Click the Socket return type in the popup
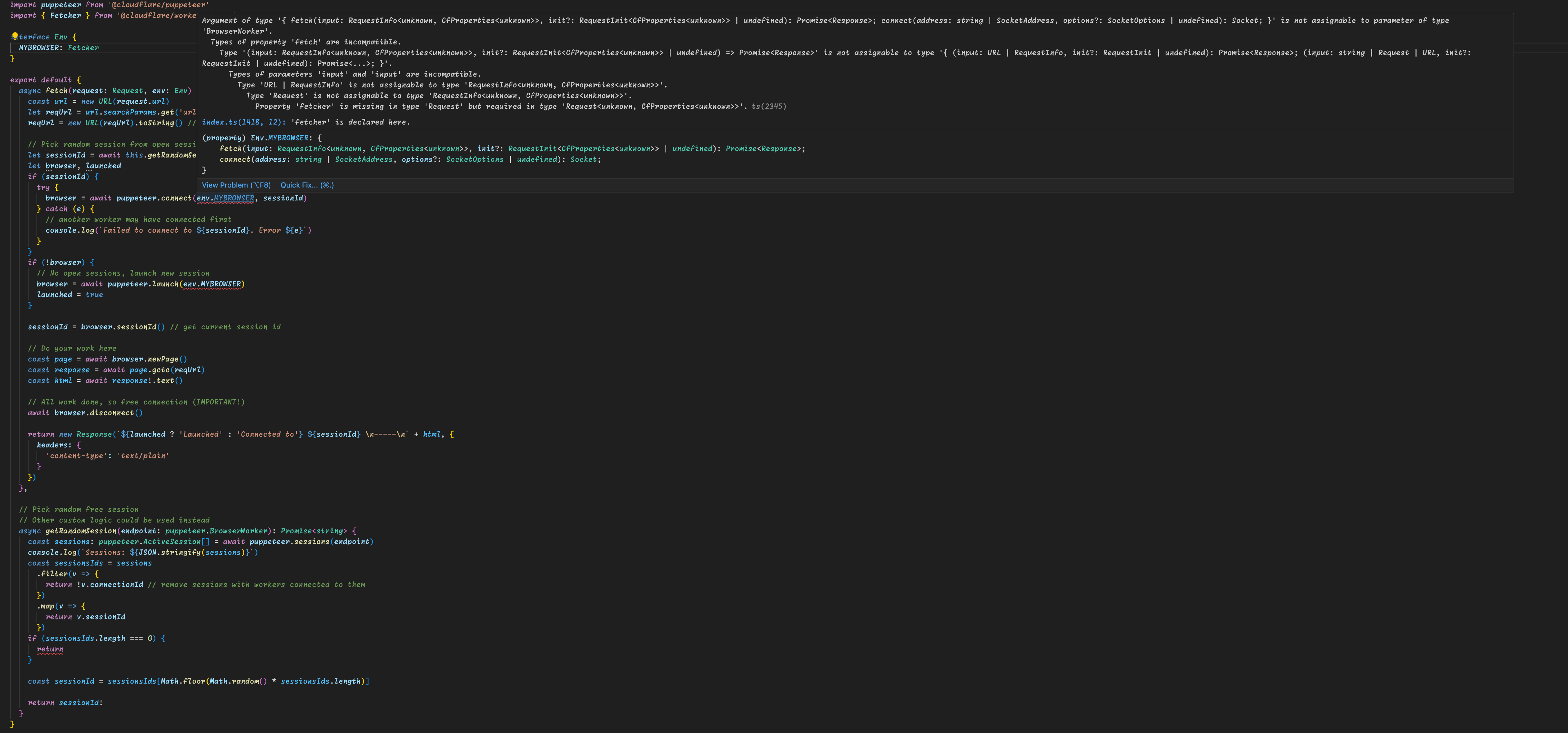This screenshot has height=733, width=1568. pyautogui.click(x=584, y=159)
